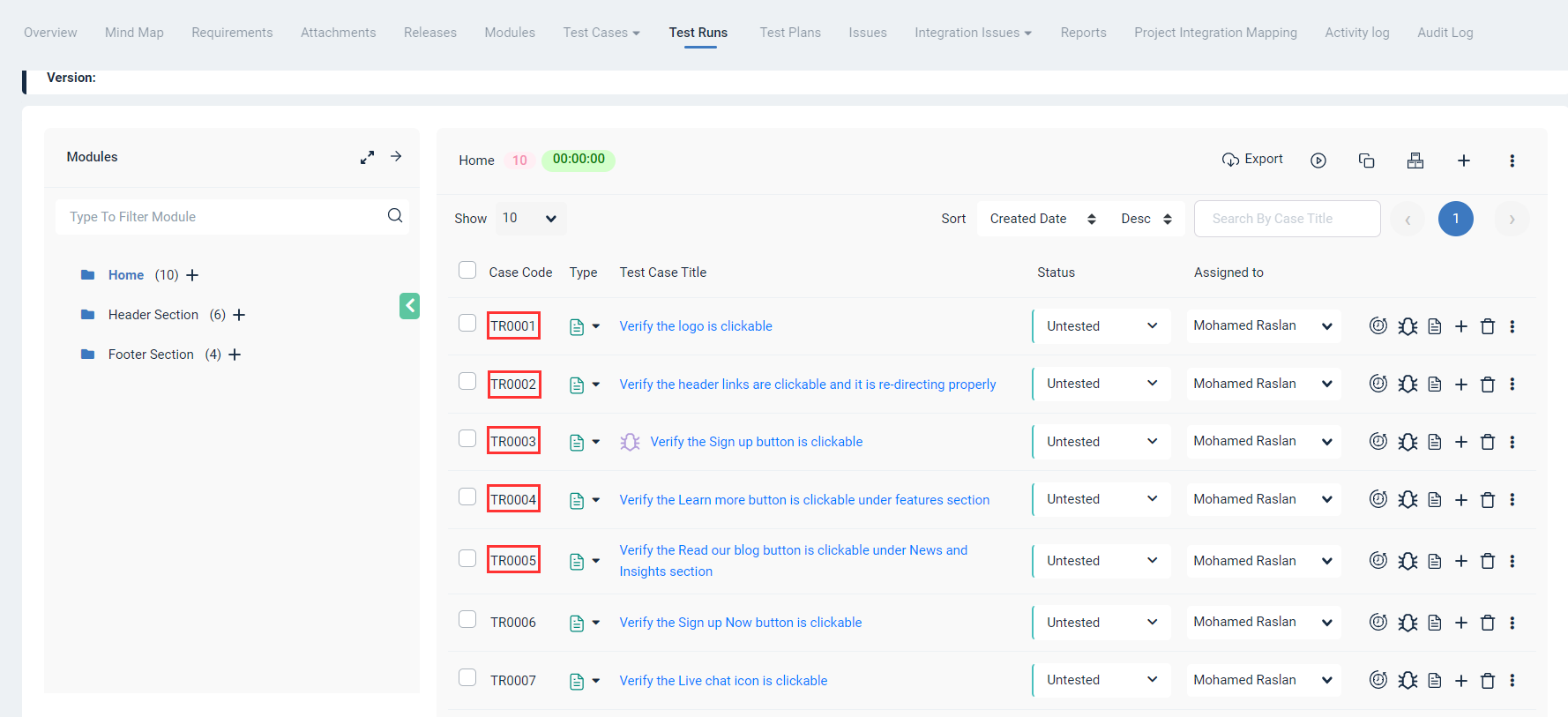Go to Reports tab
1568x717 pixels.
click(1083, 33)
